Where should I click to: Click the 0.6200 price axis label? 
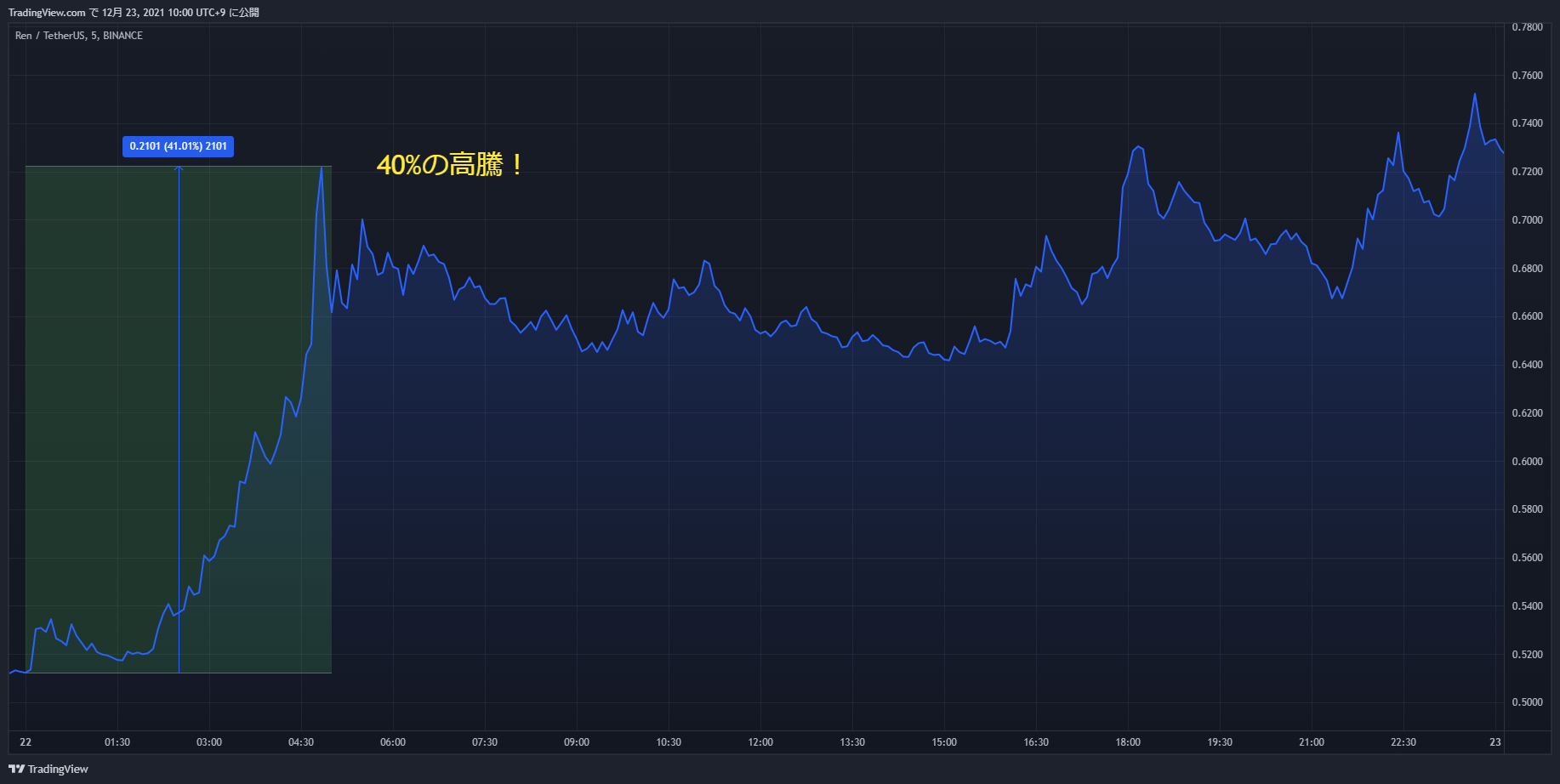click(x=1527, y=413)
